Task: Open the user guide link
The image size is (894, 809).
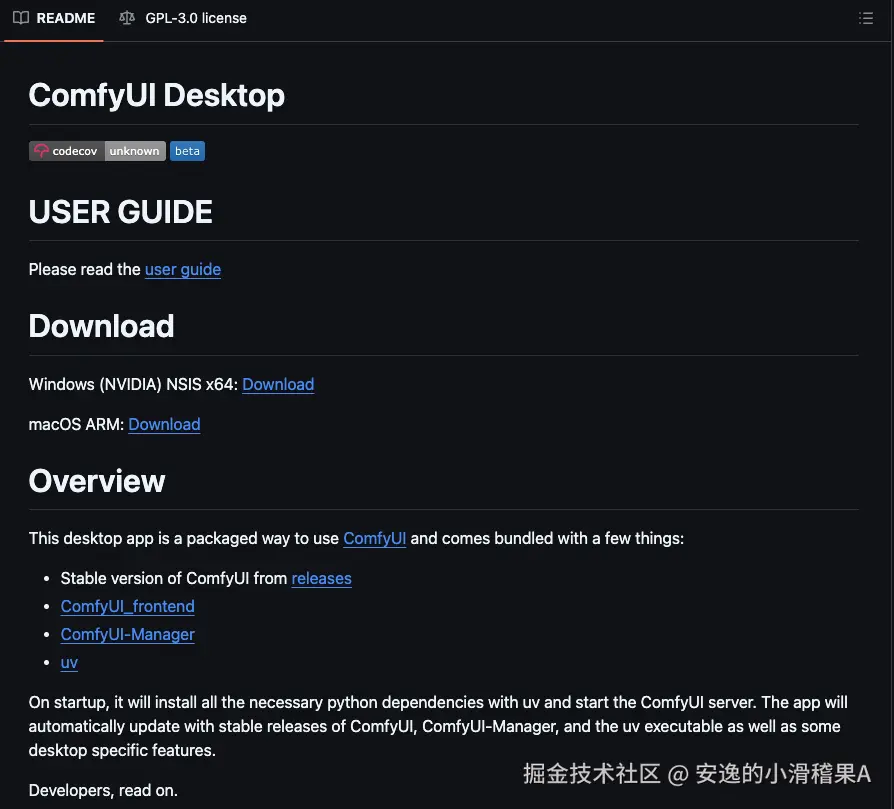Action: (x=182, y=269)
